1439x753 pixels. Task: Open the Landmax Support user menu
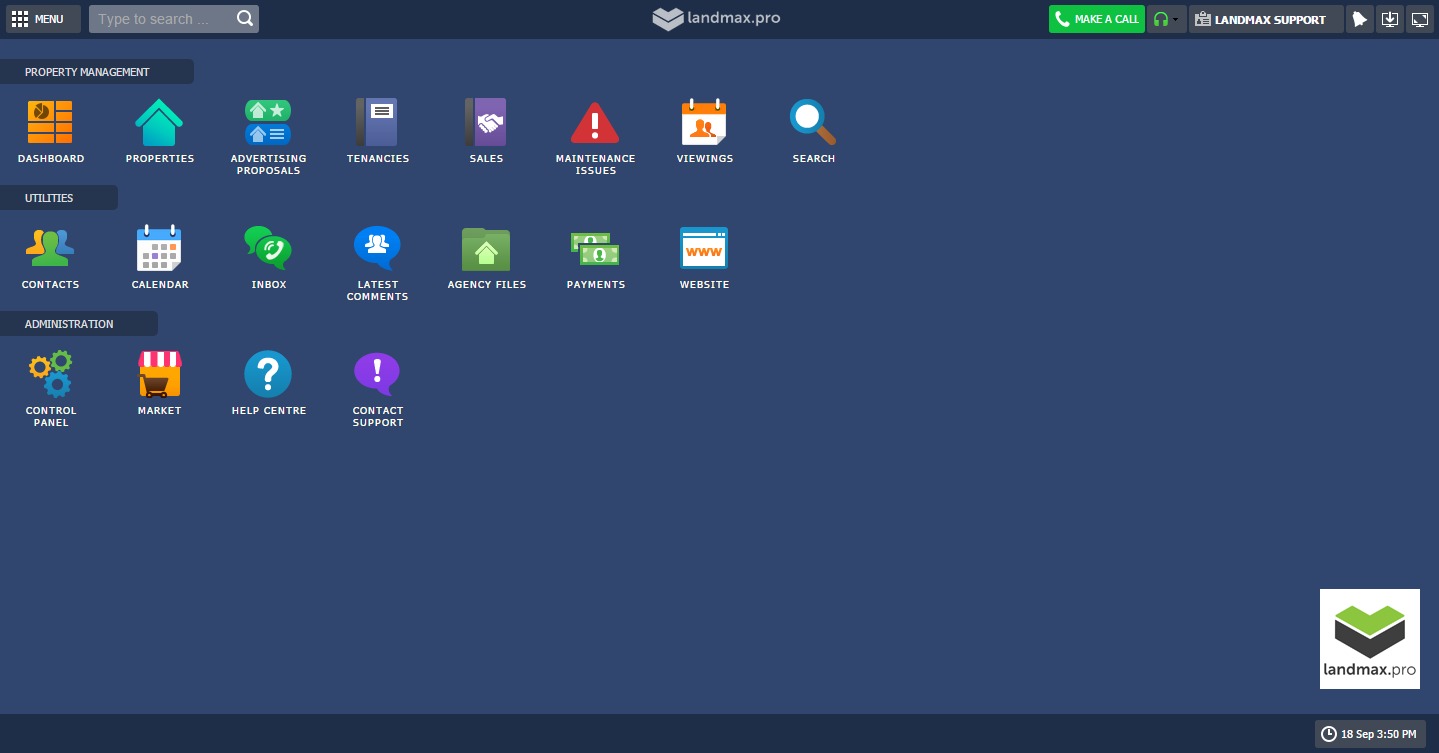(1265, 19)
